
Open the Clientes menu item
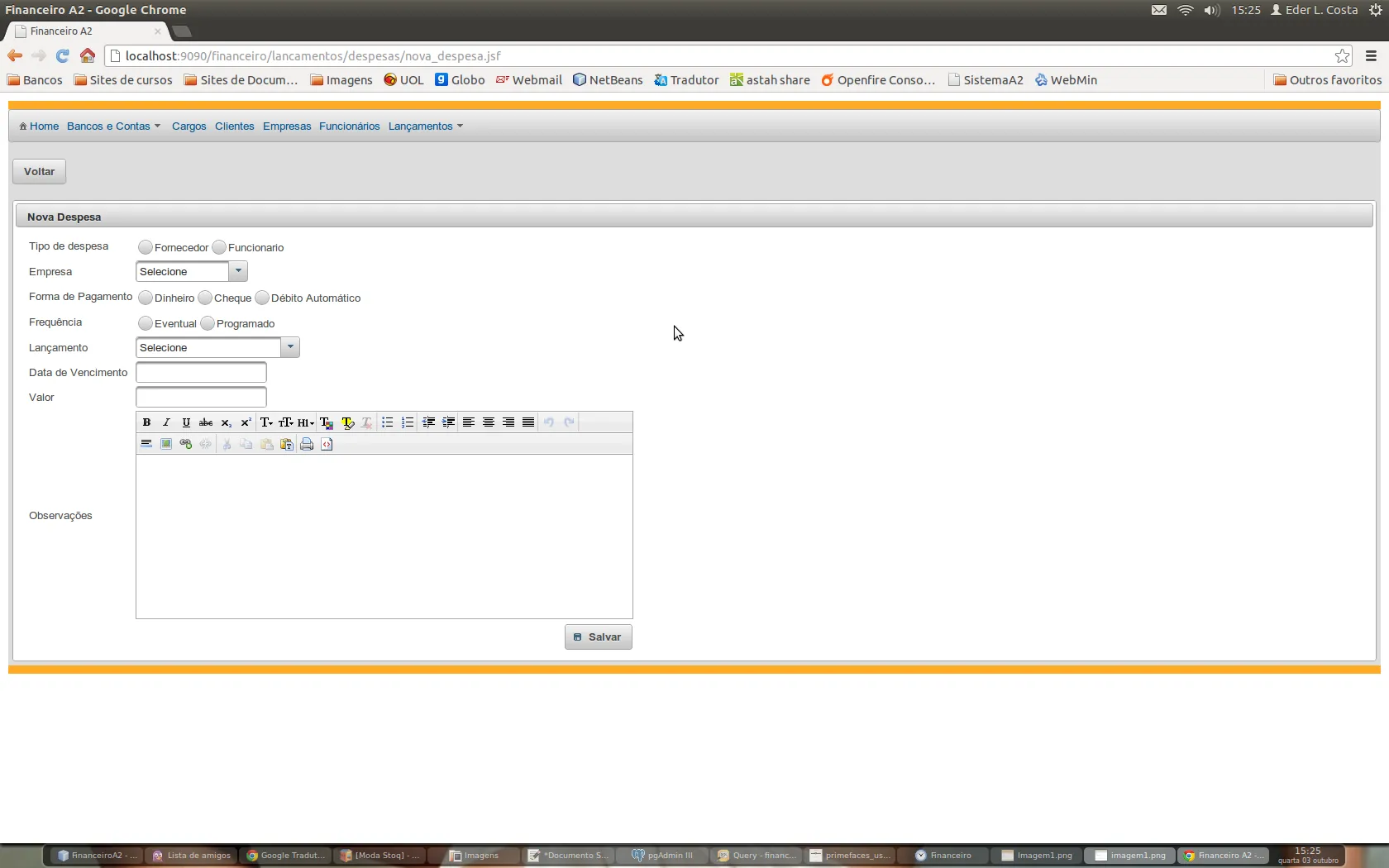click(x=234, y=126)
